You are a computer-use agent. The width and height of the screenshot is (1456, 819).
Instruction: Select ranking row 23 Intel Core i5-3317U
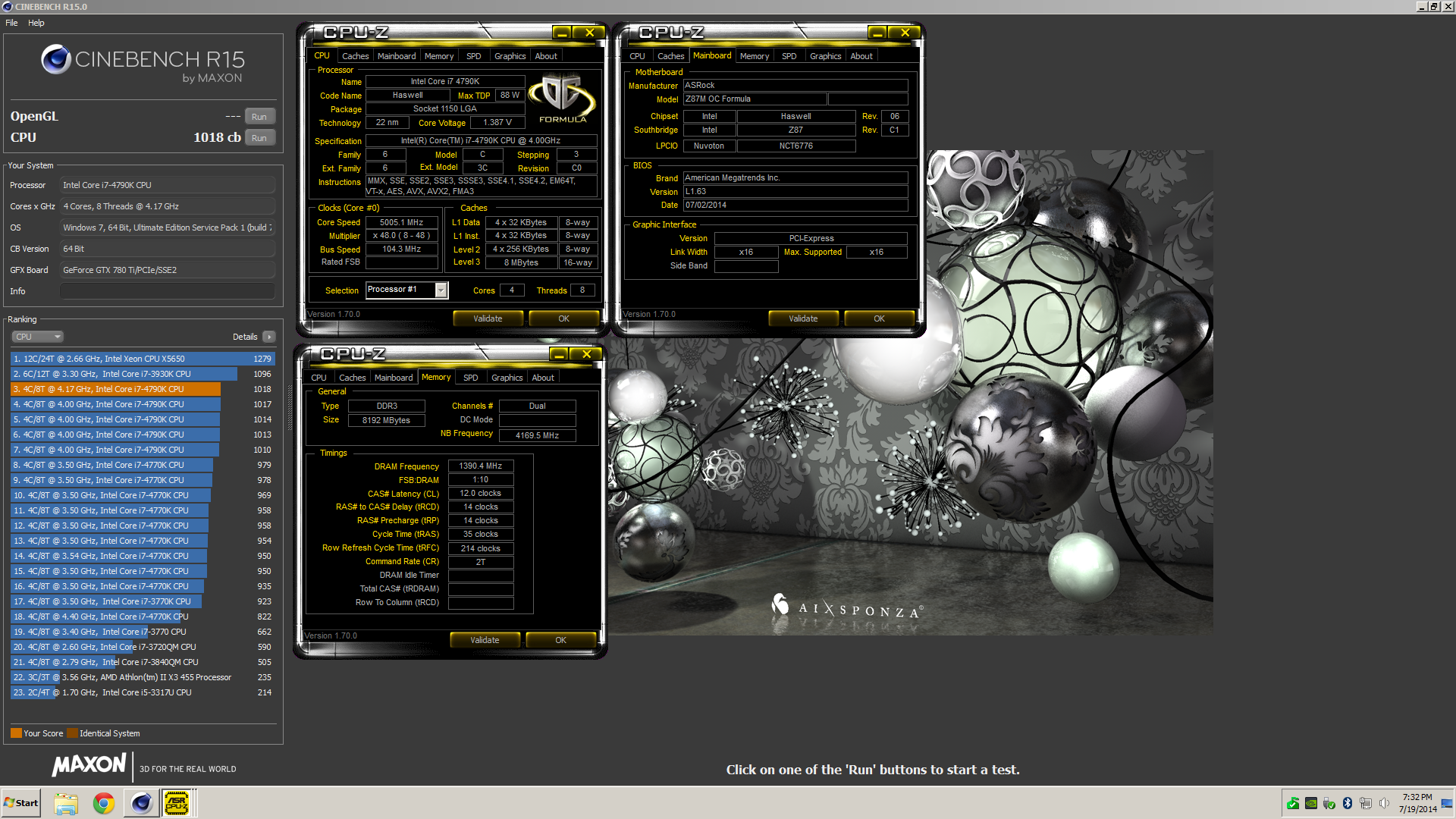143,692
